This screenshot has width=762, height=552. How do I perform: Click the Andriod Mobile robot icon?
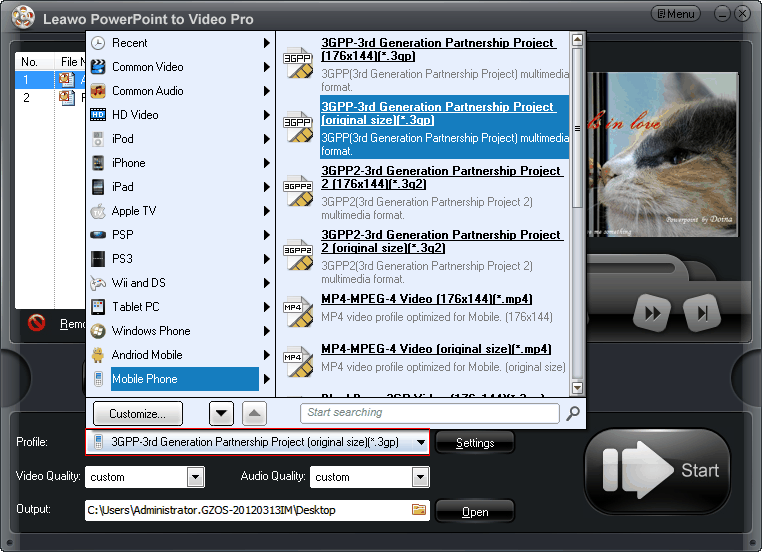[x=98, y=355]
